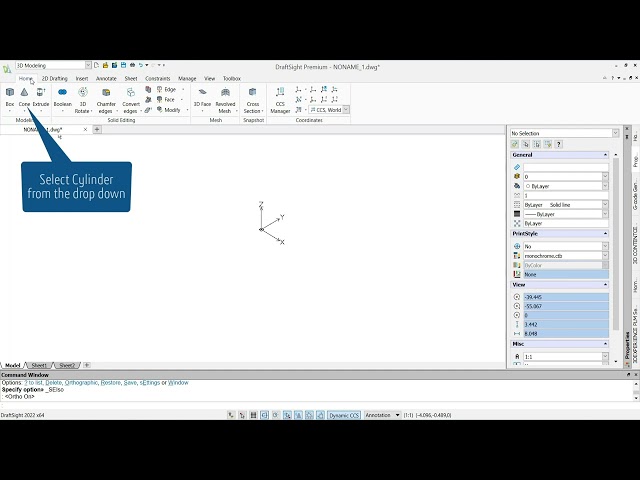Click the Print icon in quick access toolbar
This screenshot has height=480, width=640.
pyautogui.click(x=132, y=65)
